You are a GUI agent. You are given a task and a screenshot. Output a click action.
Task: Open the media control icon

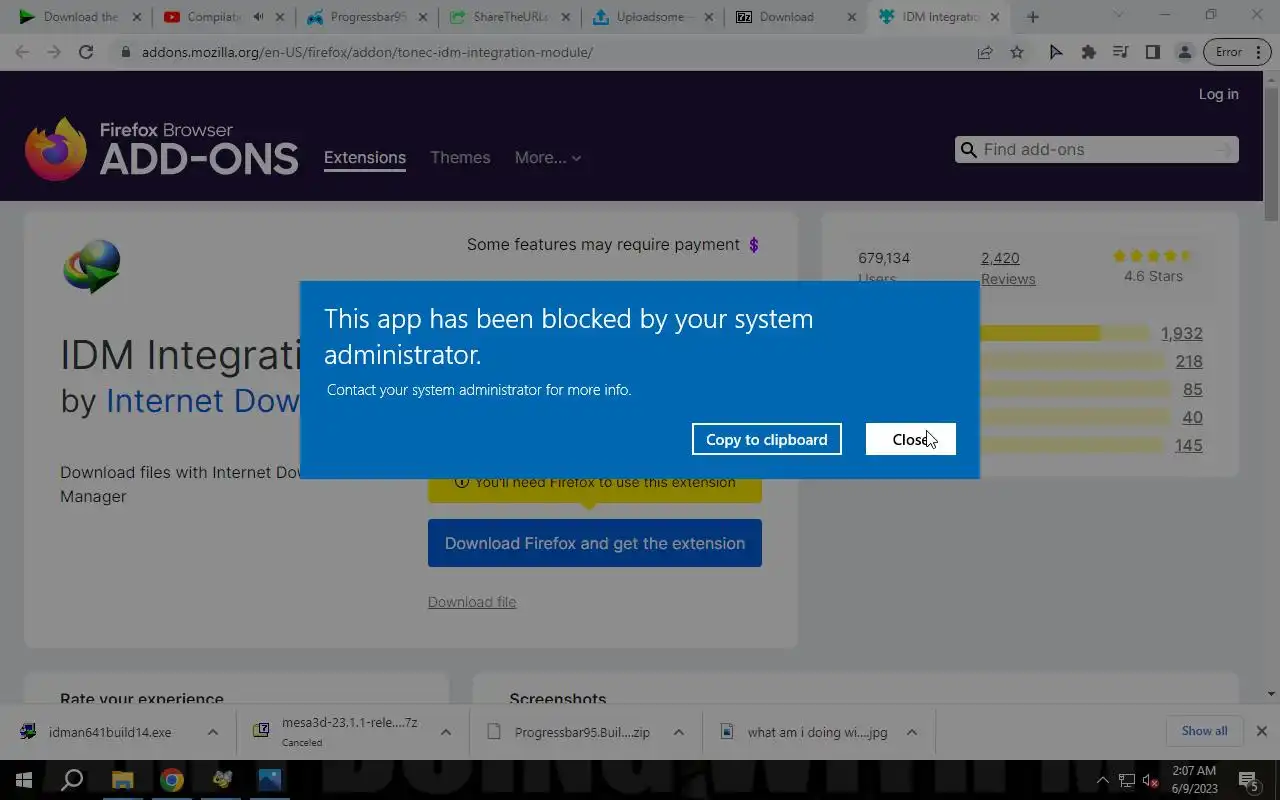[x=1120, y=52]
